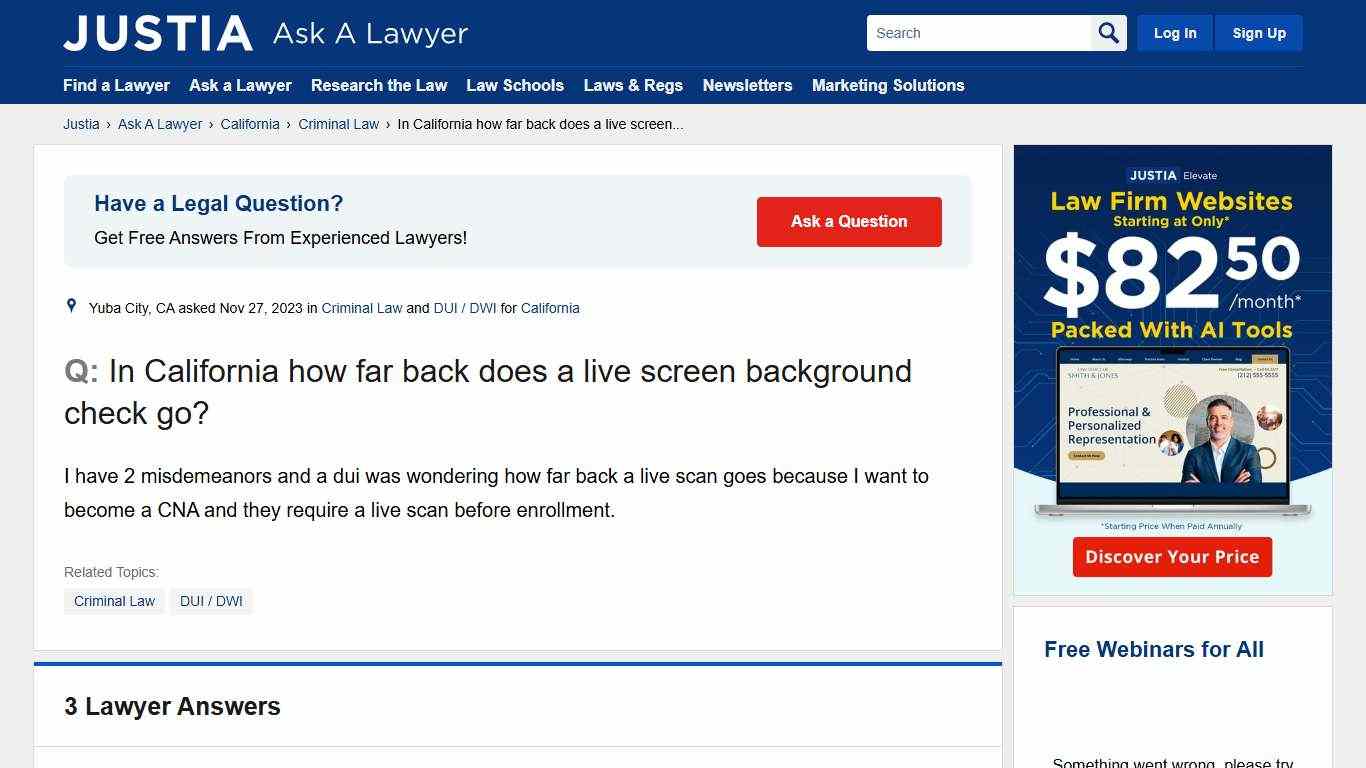Open Marketing Solutions from the navbar

888,86
